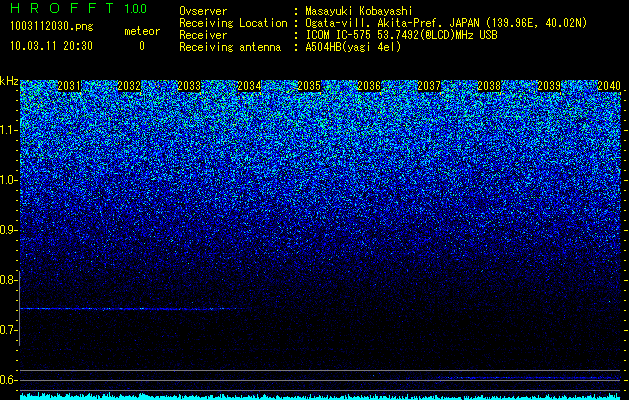Click the HROFFT 1.0.0 title text

click(x=79, y=8)
